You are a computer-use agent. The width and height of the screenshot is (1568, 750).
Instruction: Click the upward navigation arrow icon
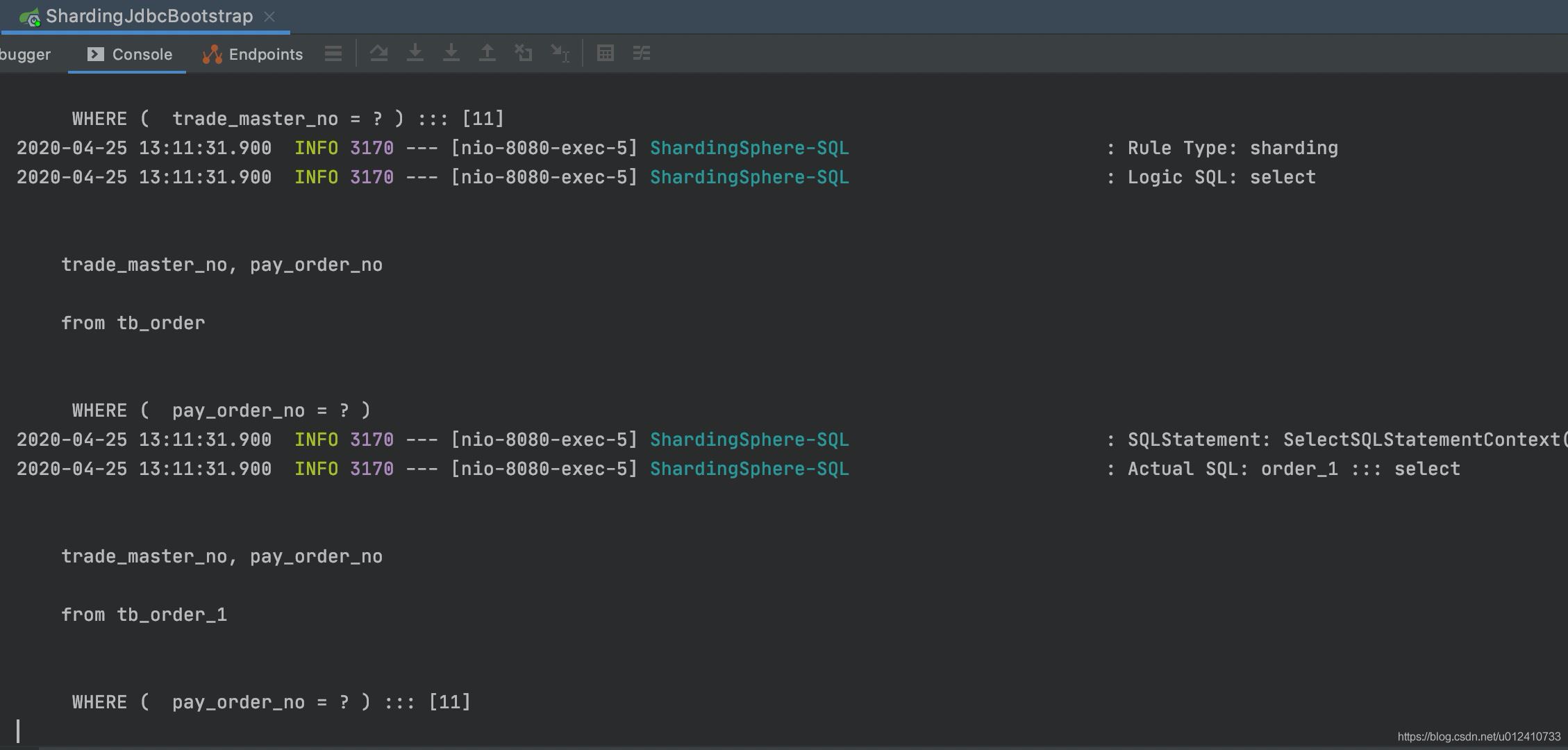485,53
